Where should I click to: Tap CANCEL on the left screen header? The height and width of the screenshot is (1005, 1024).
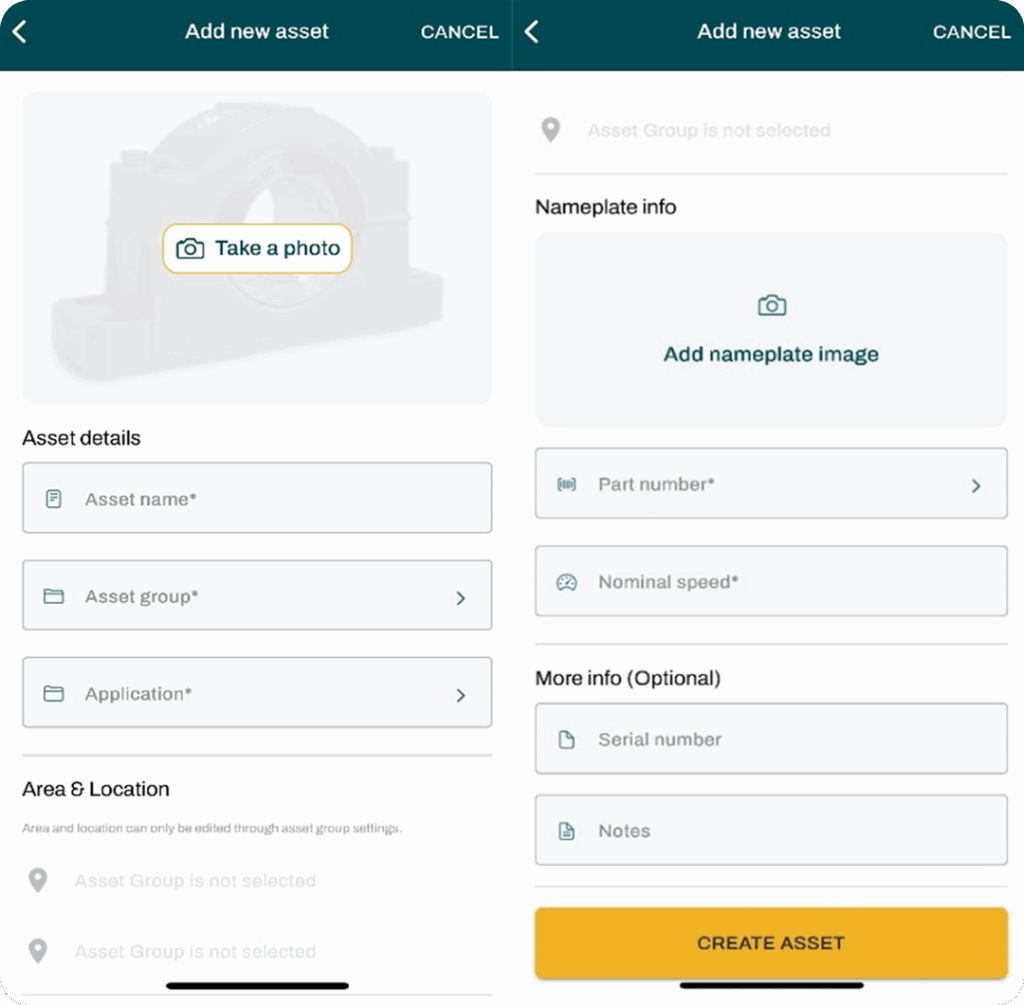[x=459, y=32]
